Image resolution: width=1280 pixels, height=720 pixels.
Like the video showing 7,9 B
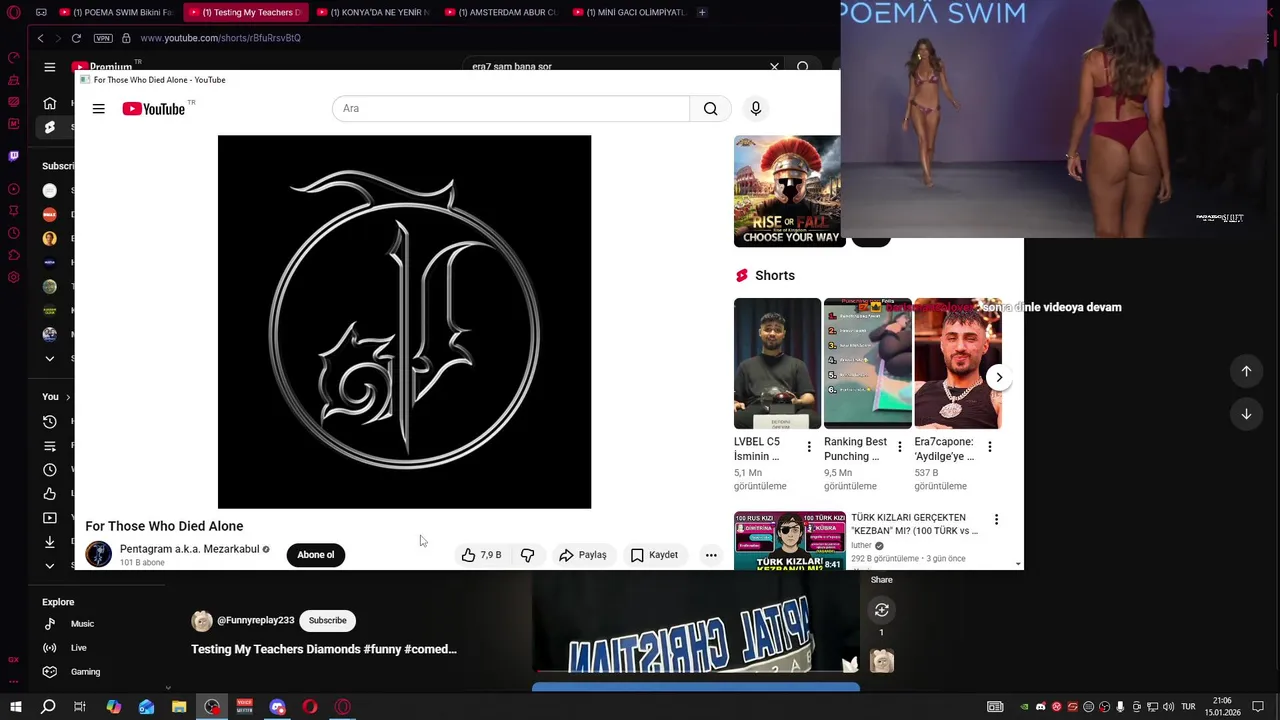click(481, 555)
